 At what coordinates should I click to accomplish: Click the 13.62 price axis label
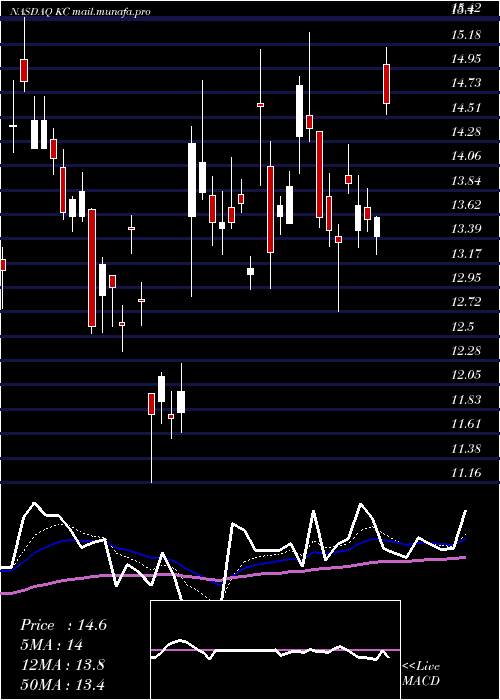[x=467, y=205]
